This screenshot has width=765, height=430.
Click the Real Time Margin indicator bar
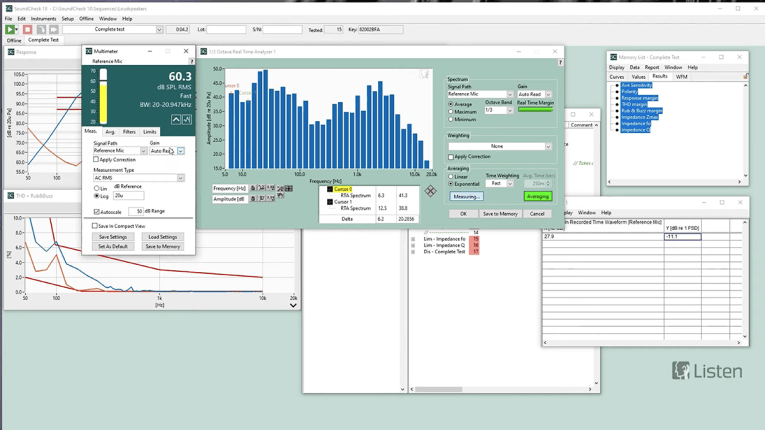tap(535, 110)
